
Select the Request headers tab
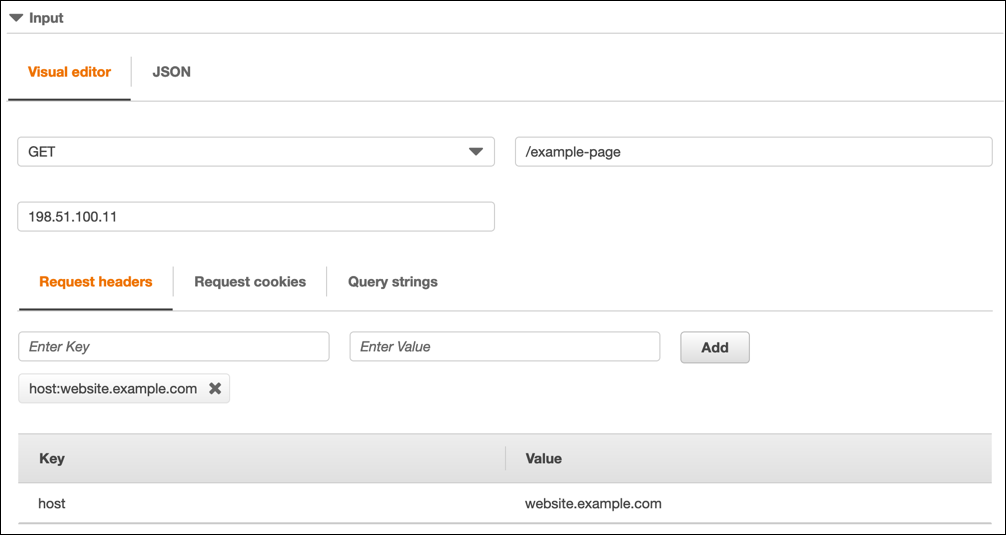(96, 282)
